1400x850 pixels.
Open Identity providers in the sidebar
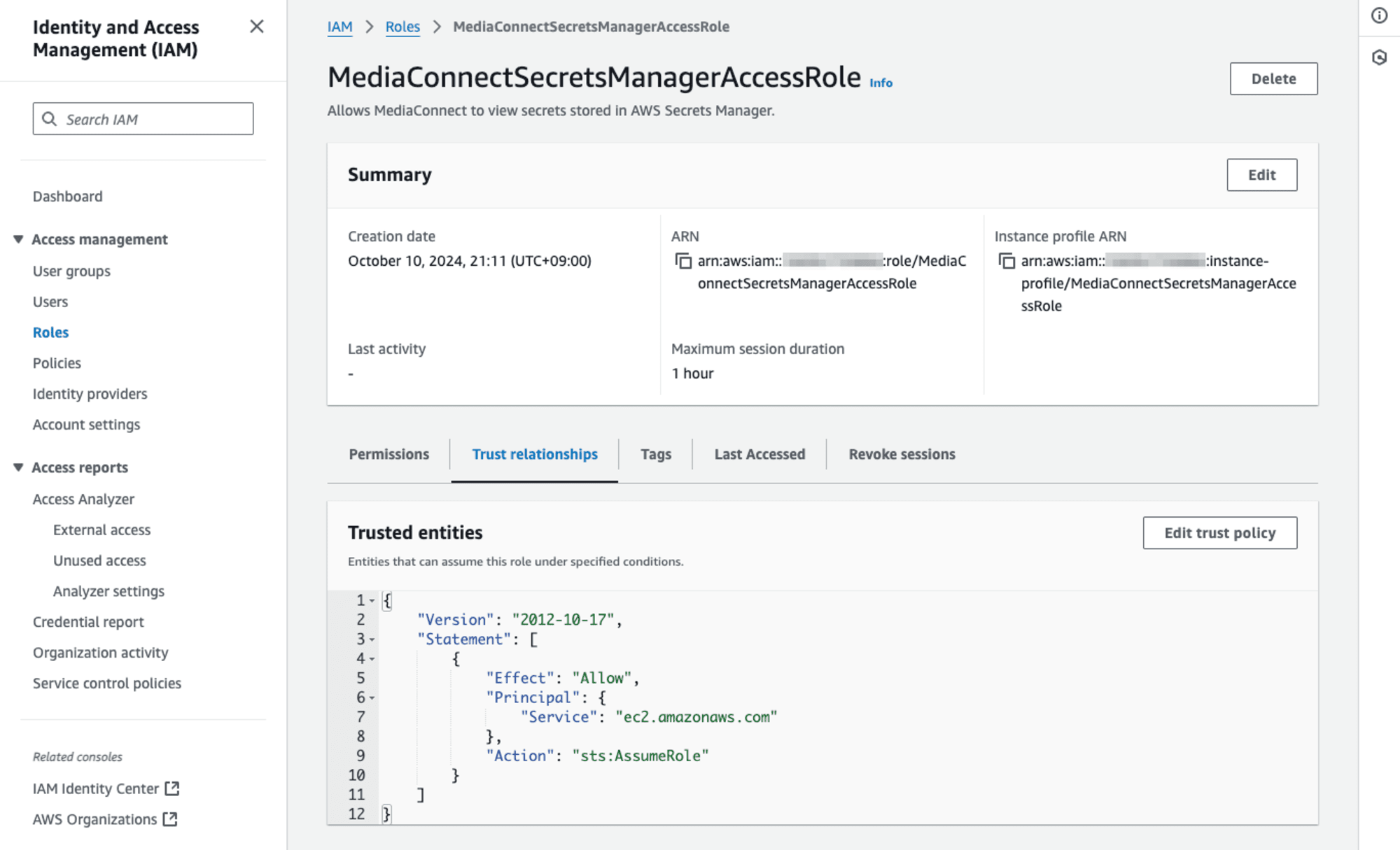point(90,394)
